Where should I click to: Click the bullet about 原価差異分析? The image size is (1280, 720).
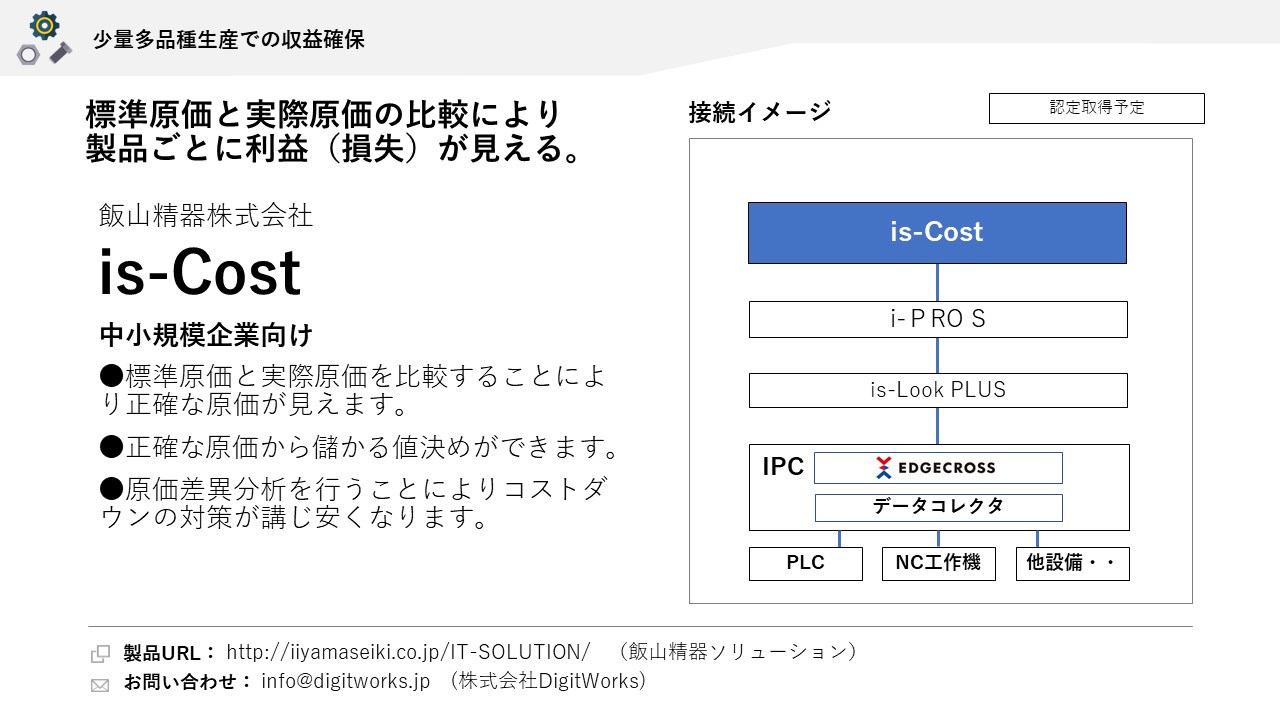(352, 504)
